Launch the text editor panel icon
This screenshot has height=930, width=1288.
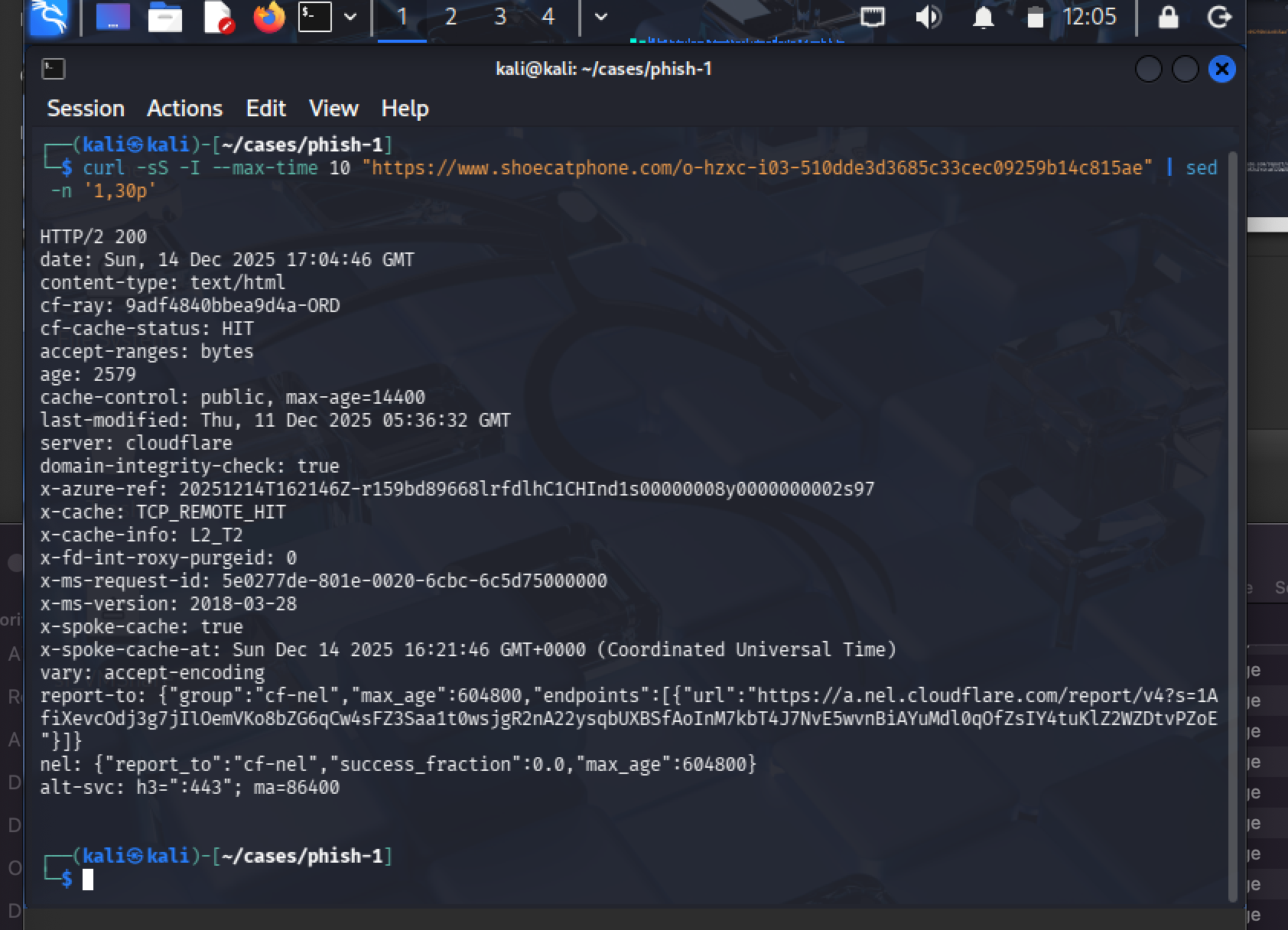tap(218, 17)
